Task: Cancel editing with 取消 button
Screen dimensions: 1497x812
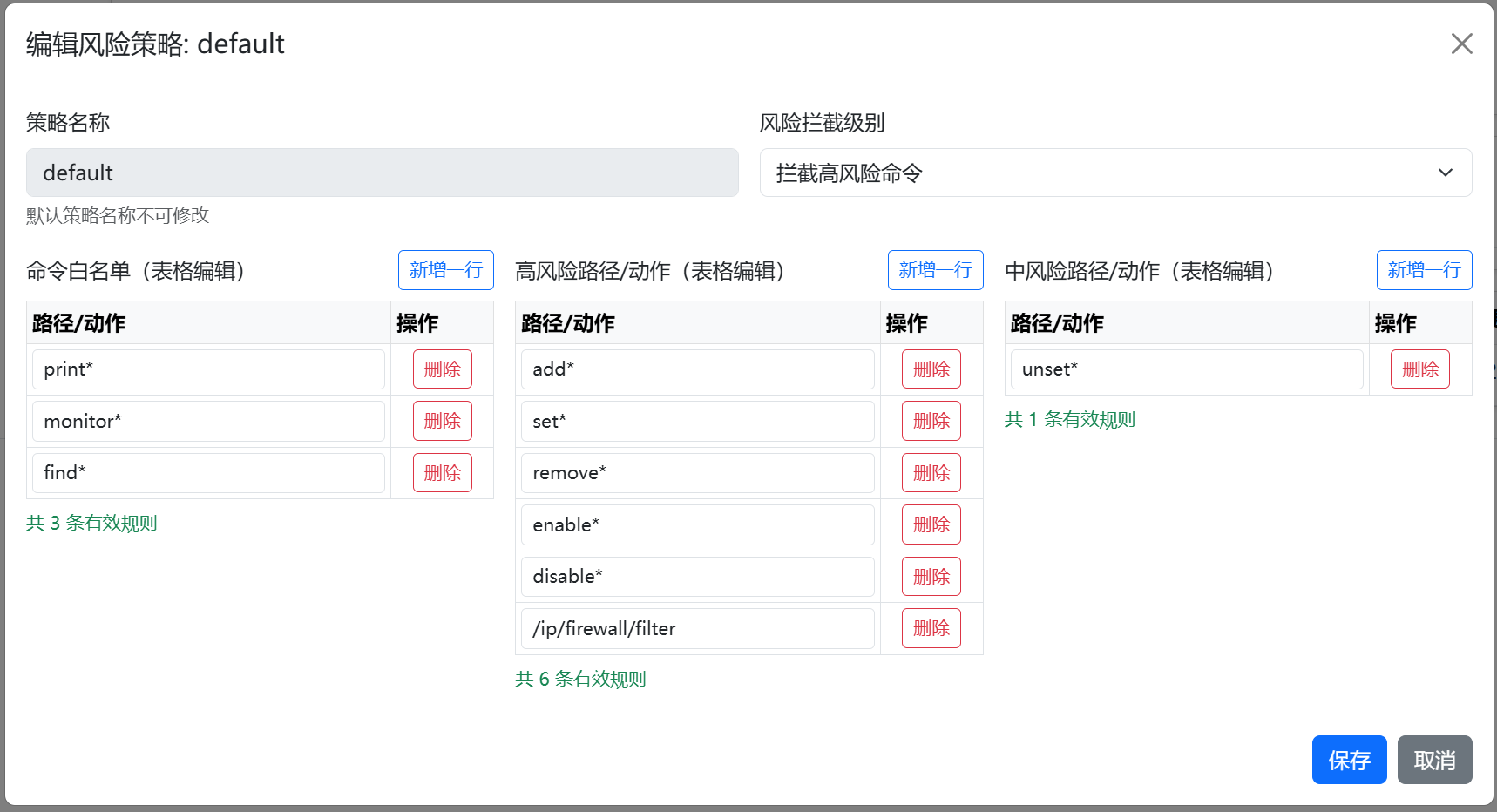Action: (1434, 760)
